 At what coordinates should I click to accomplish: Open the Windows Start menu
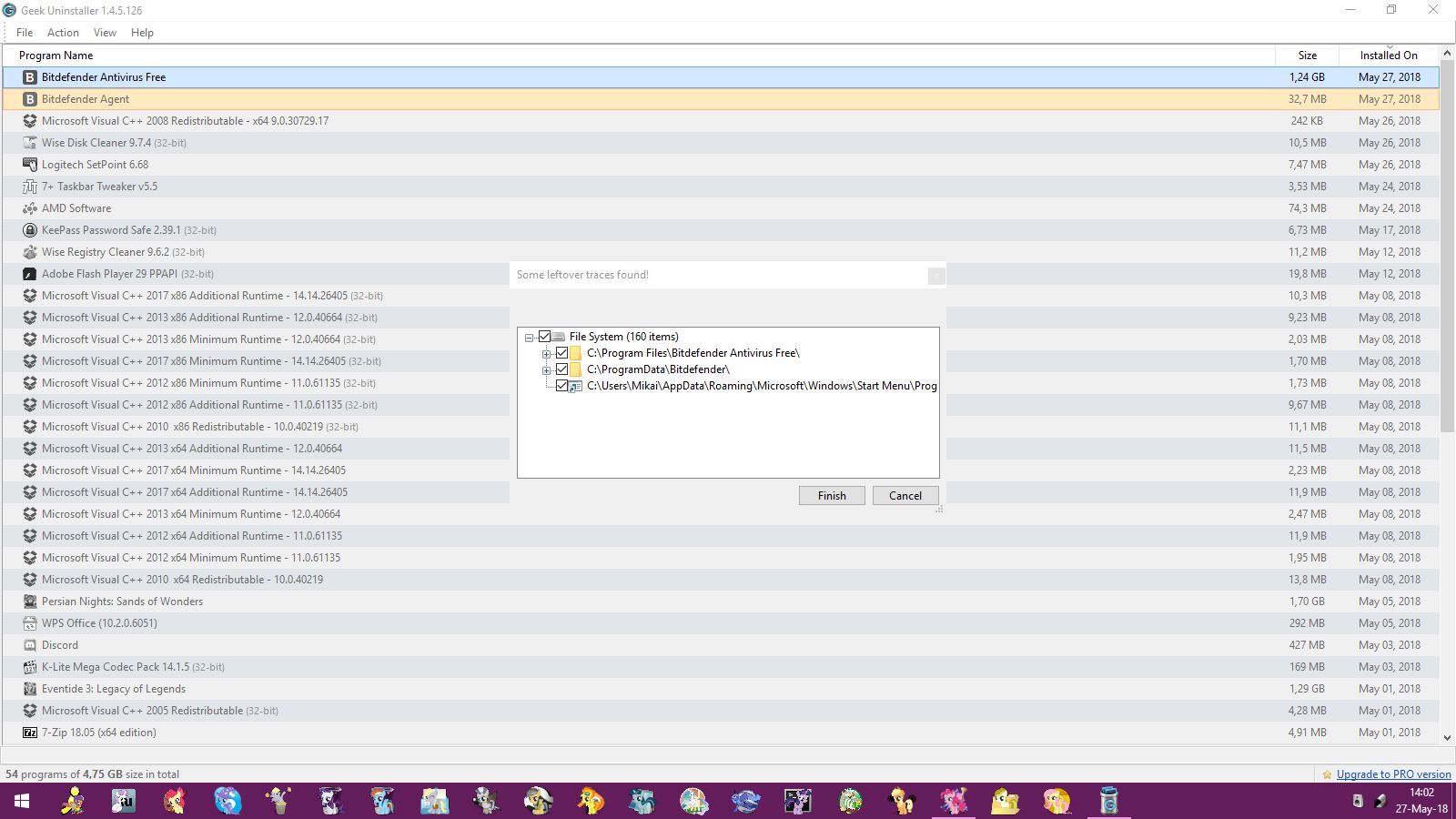tap(22, 801)
